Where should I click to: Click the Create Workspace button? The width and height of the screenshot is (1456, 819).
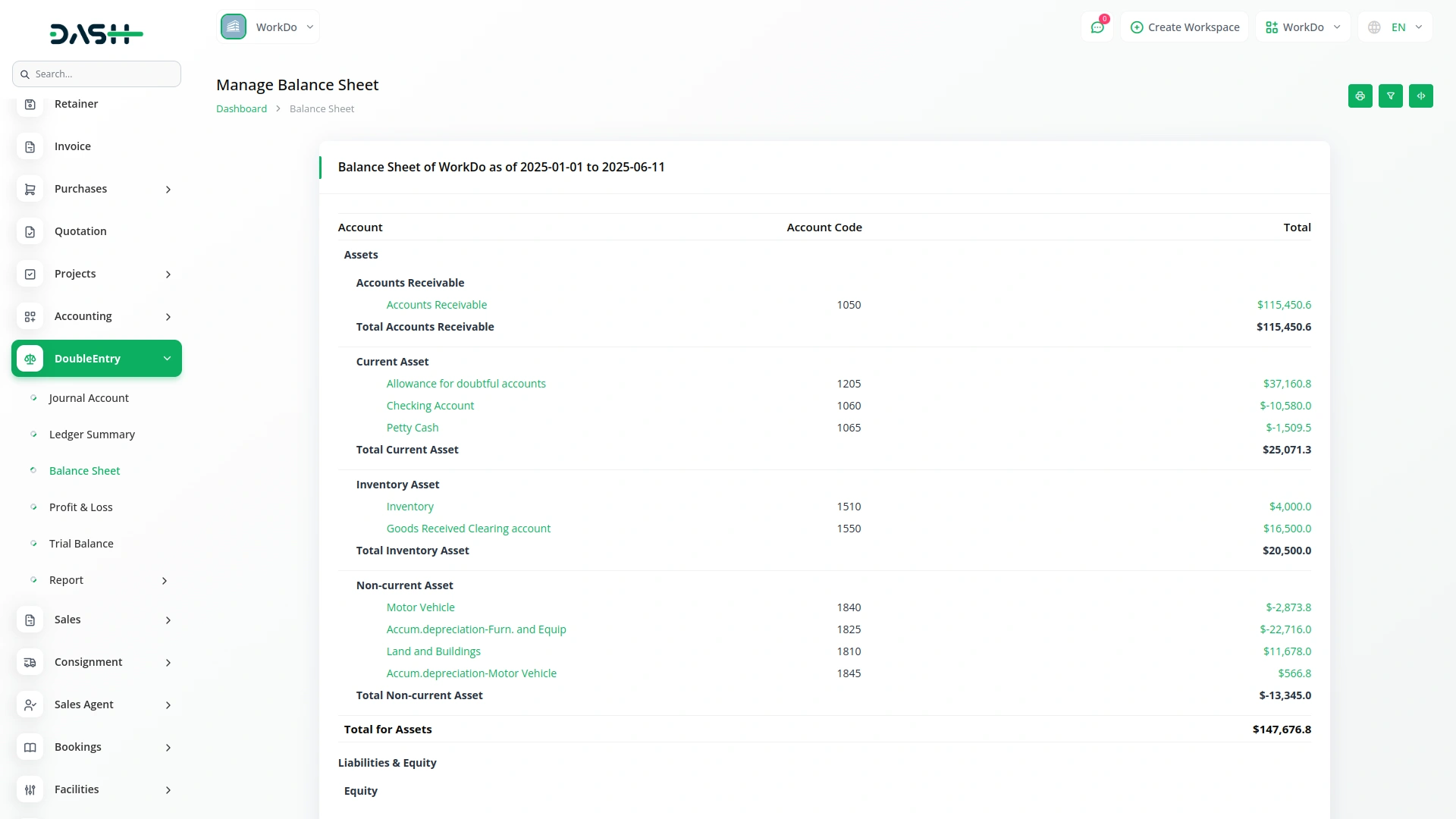pyautogui.click(x=1185, y=27)
